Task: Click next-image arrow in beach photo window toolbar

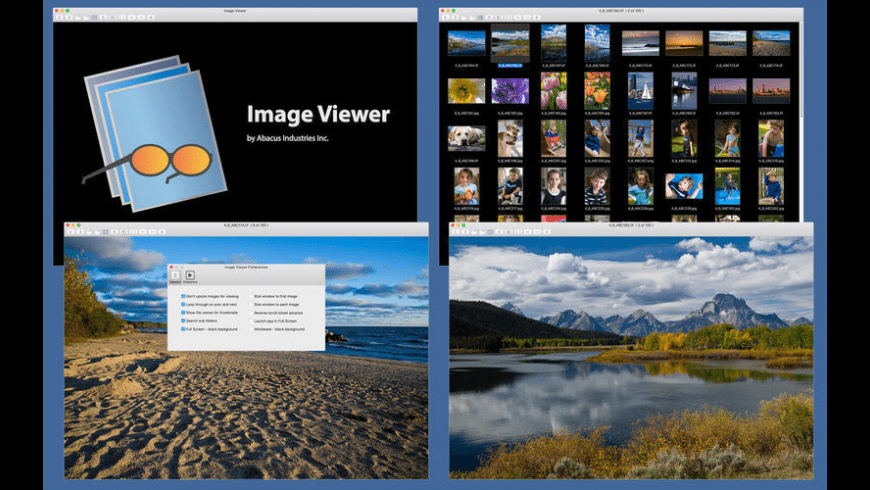Action: [x=79, y=231]
